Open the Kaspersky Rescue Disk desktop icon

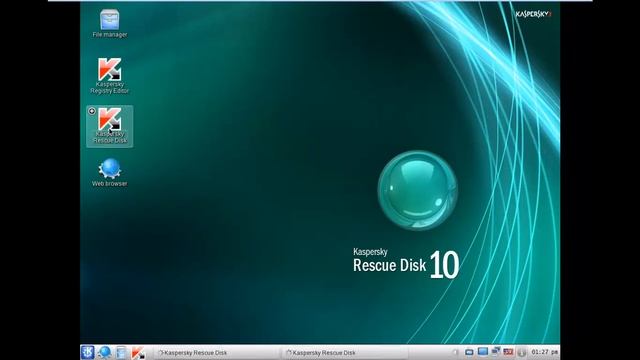[109, 126]
